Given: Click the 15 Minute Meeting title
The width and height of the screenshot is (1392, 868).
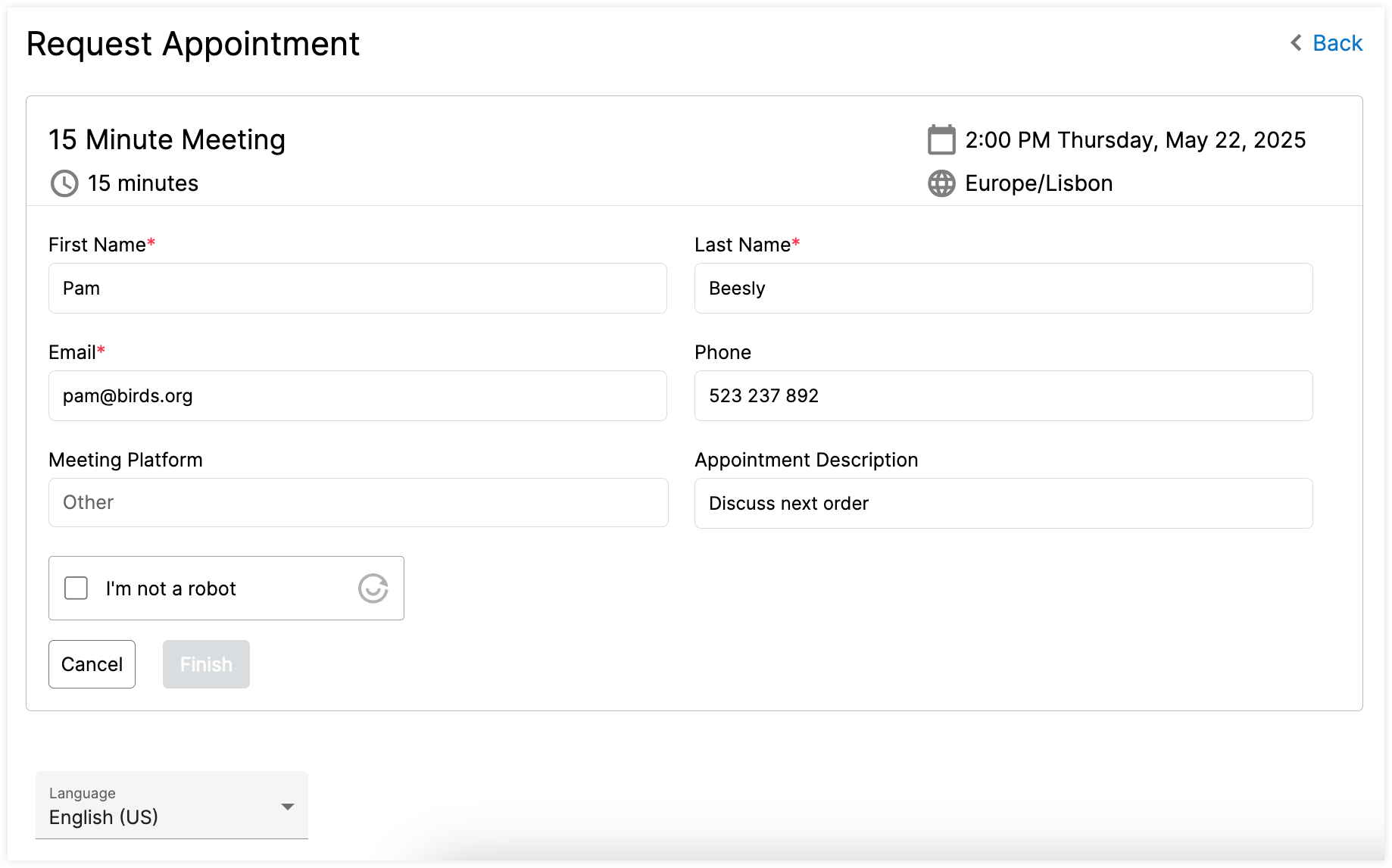Looking at the screenshot, I should coord(167,140).
